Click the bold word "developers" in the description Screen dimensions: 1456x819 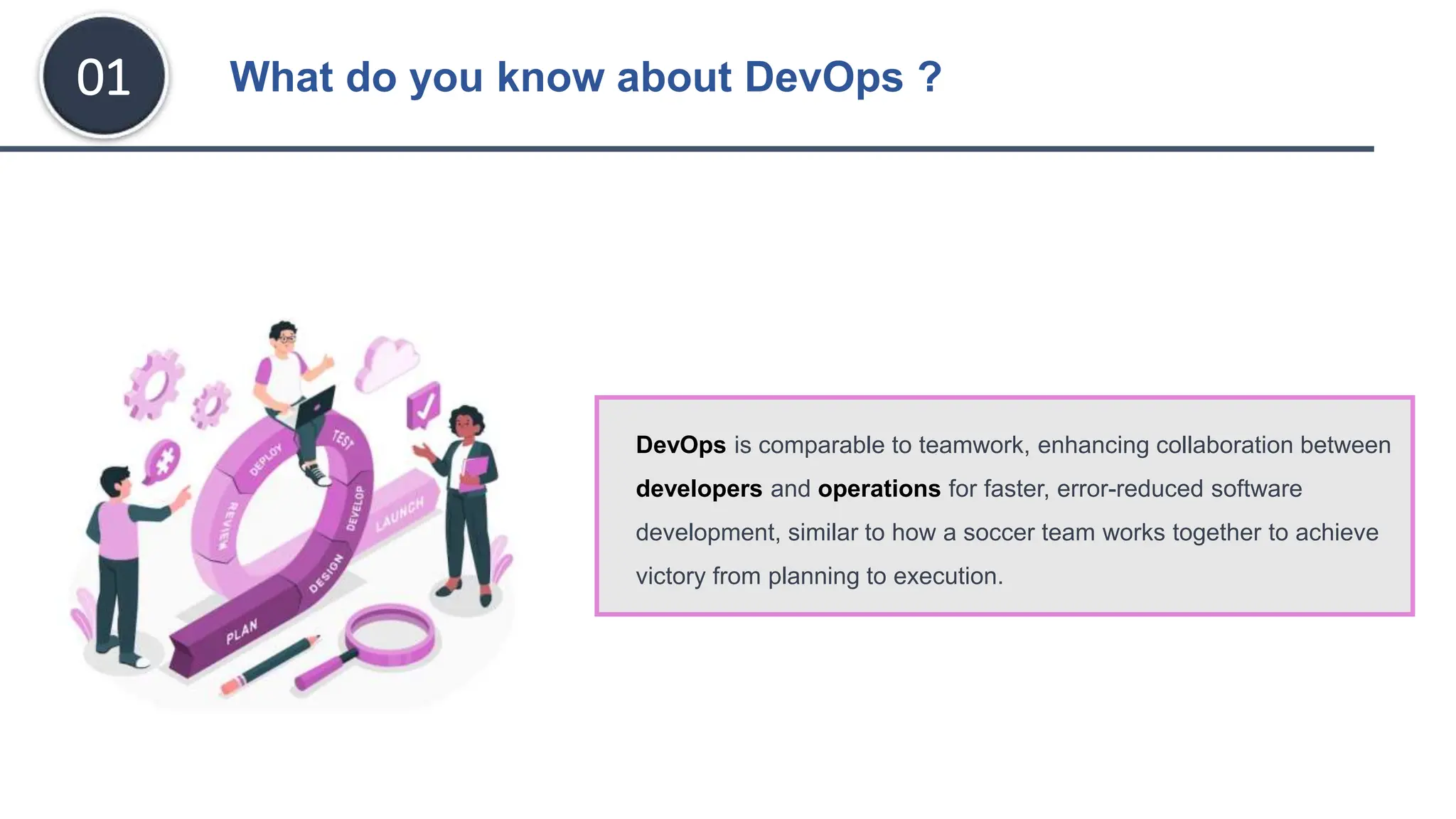(x=699, y=489)
